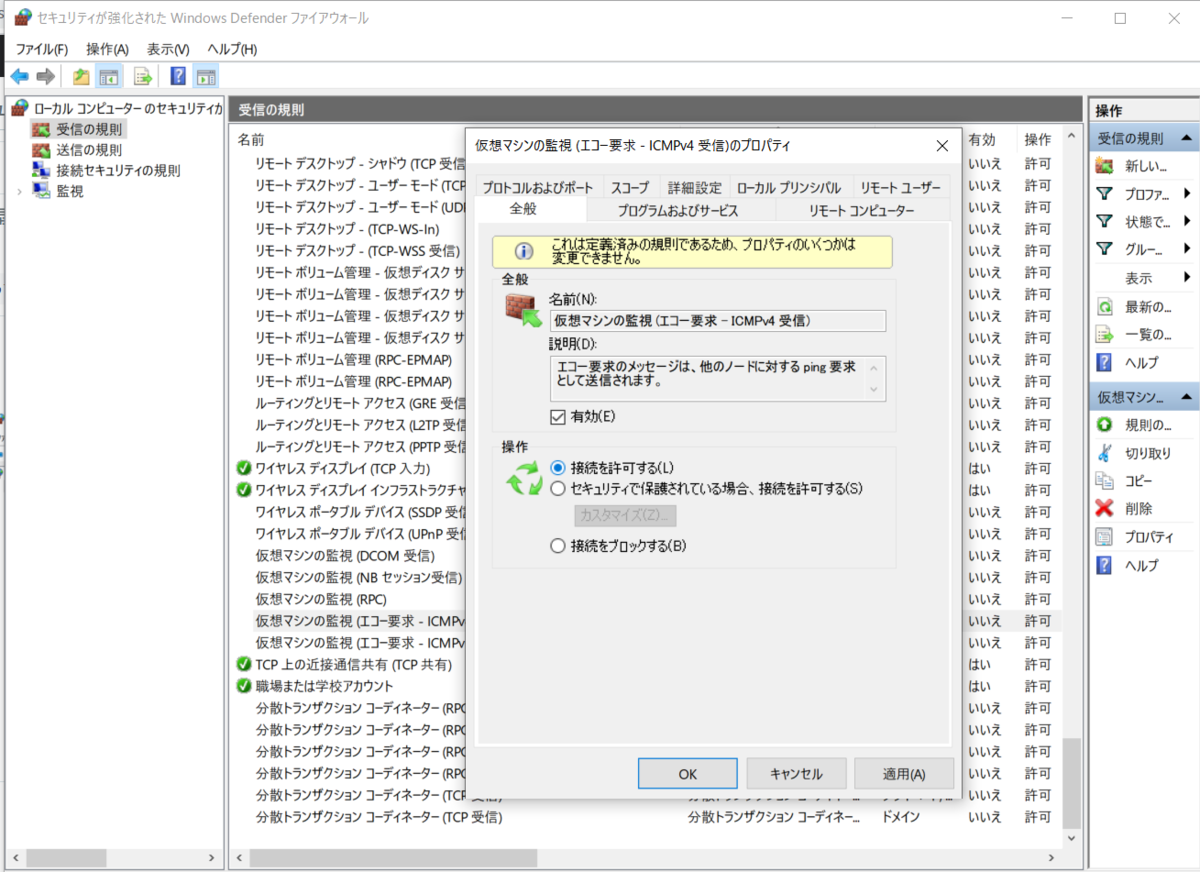
Task: Click the New Rule icon in Actions pane
Action: [x=1105, y=165]
